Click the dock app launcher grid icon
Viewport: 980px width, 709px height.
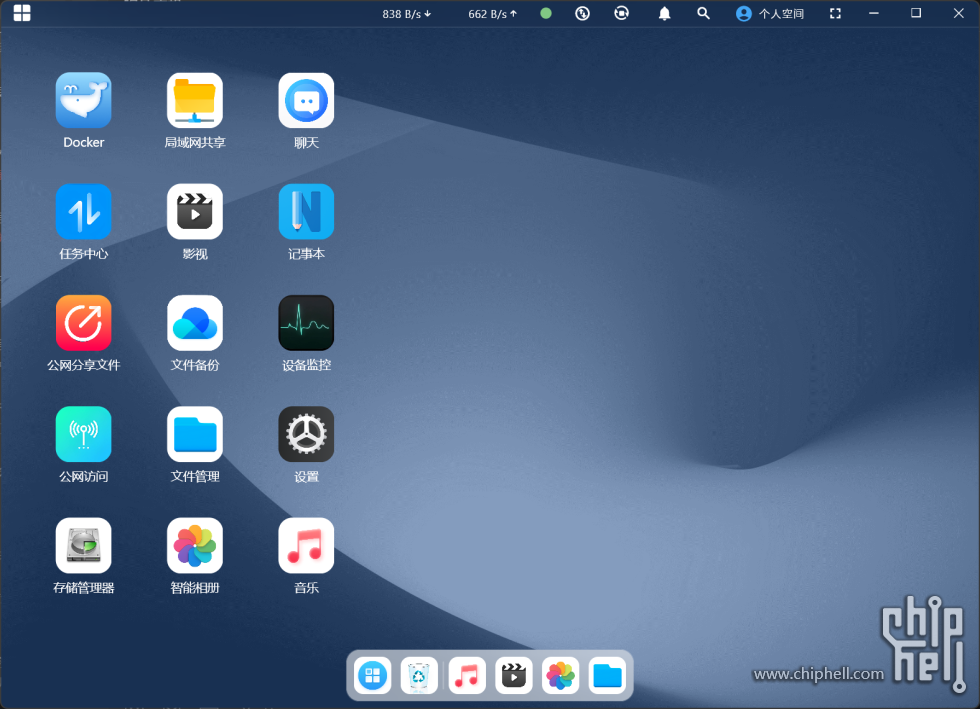(x=372, y=676)
